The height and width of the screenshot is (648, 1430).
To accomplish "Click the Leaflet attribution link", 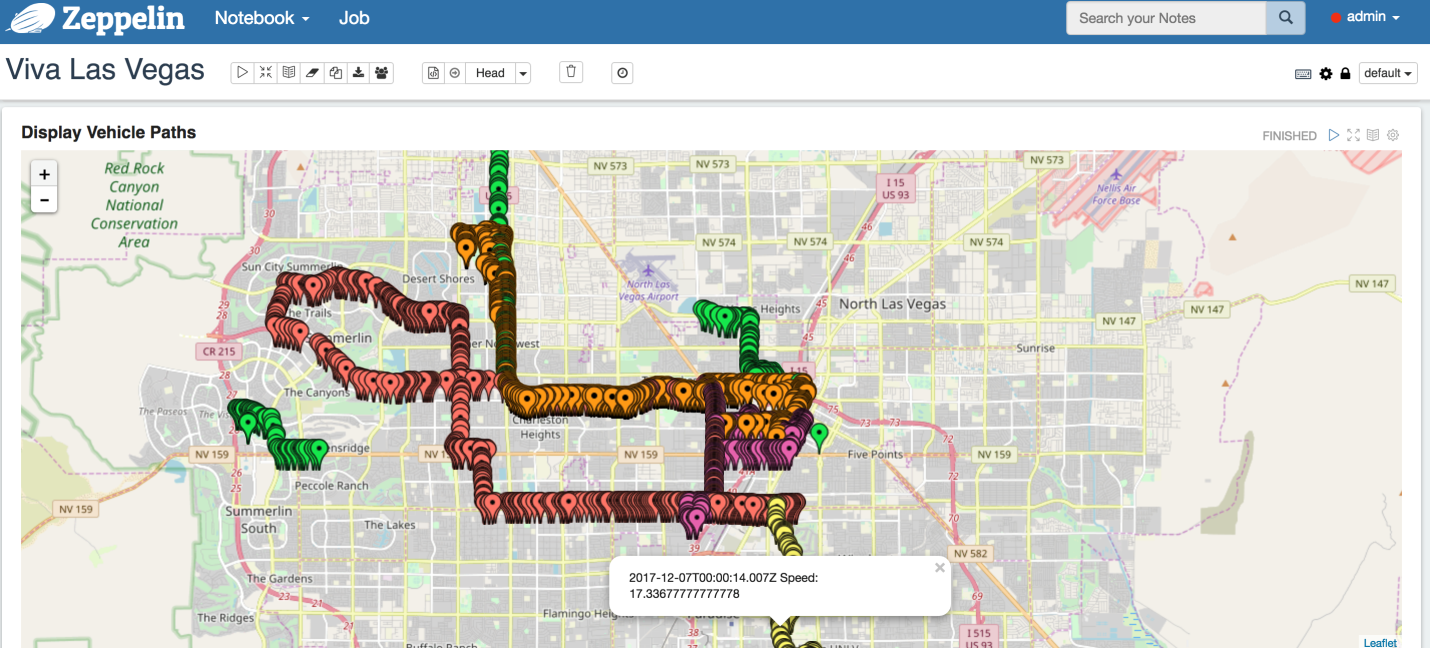I will tap(1380, 642).
